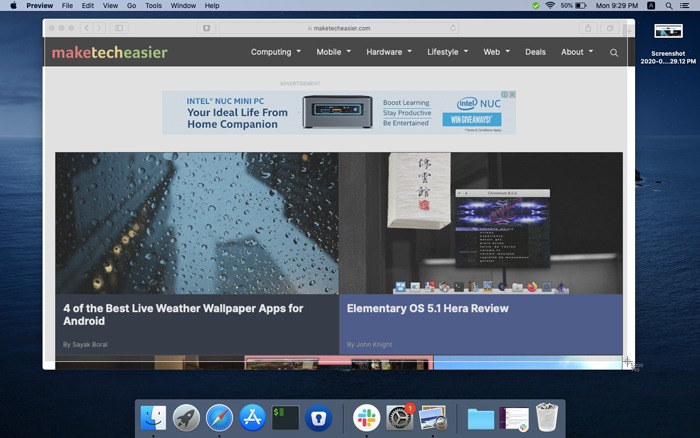The width and height of the screenshot is (700, 438).
Task: Expand the About dropdown
Action: click(x=577, y=52)
